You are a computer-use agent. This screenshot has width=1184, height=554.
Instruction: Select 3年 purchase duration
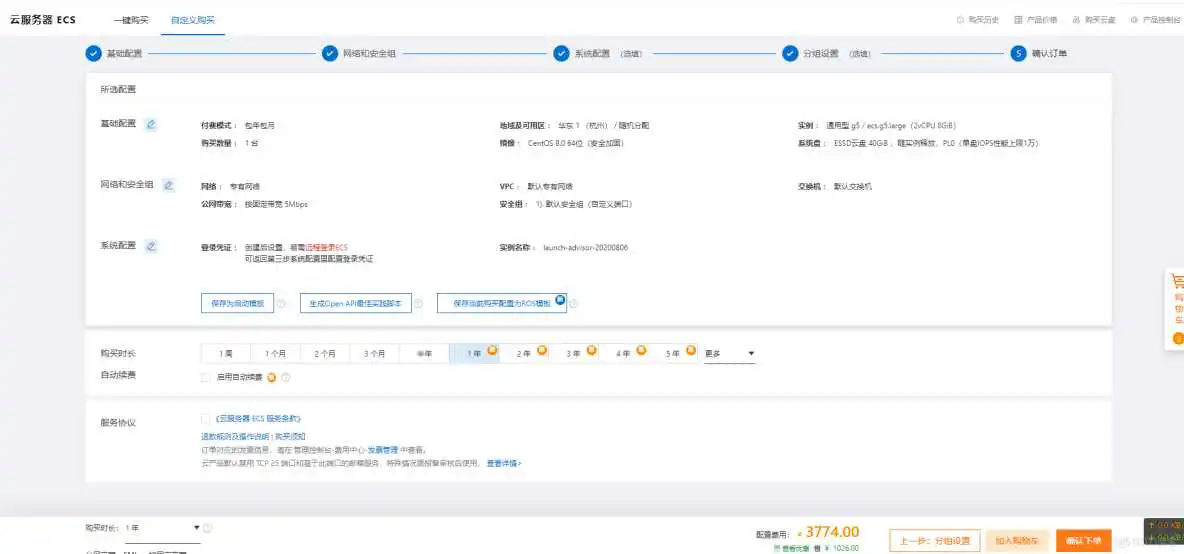click(x=574, y=353)
